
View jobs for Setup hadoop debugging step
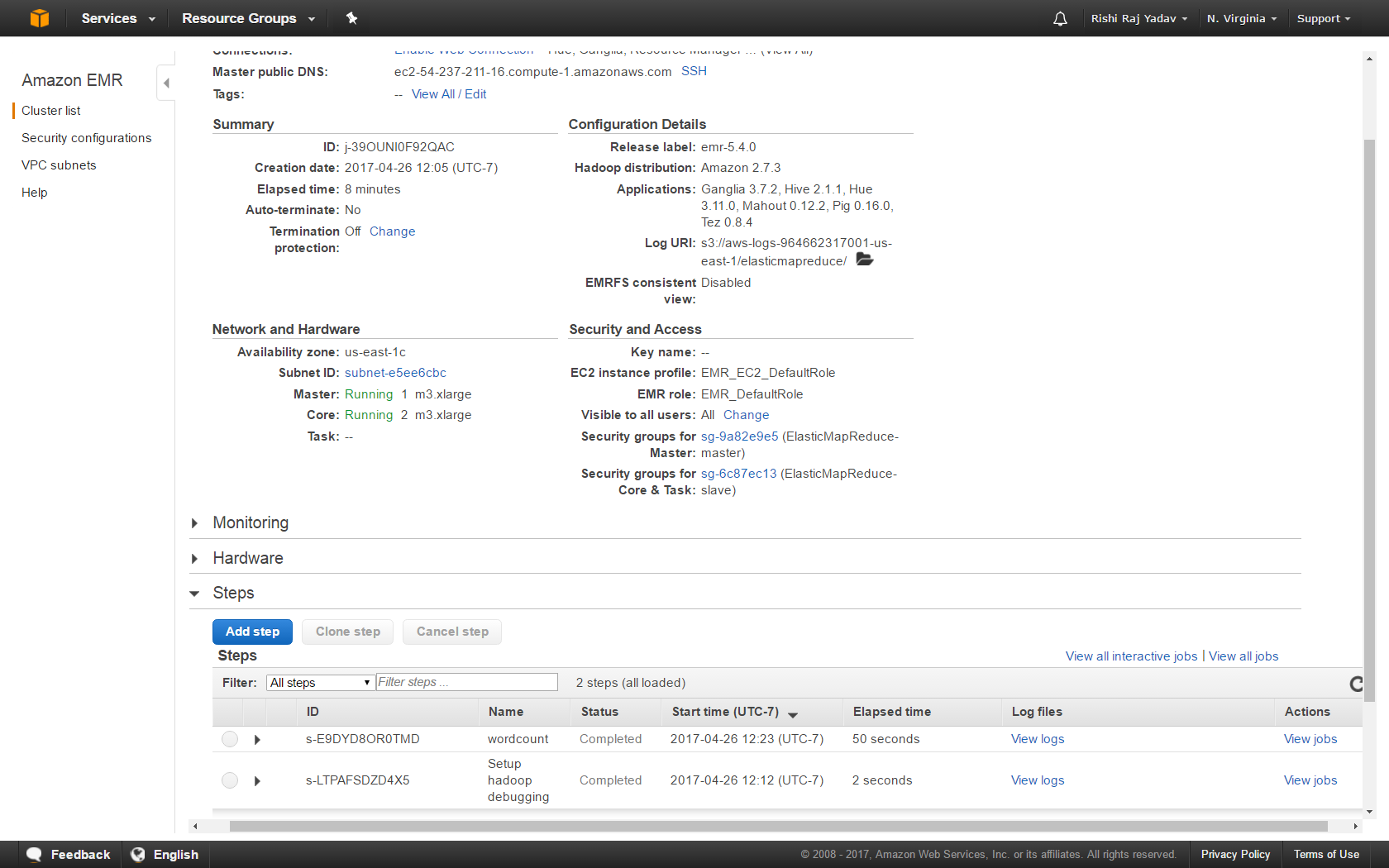pos(1310,780)
